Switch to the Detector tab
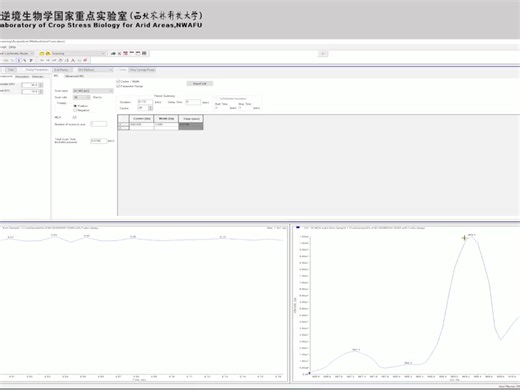 (x=38, y=76)
